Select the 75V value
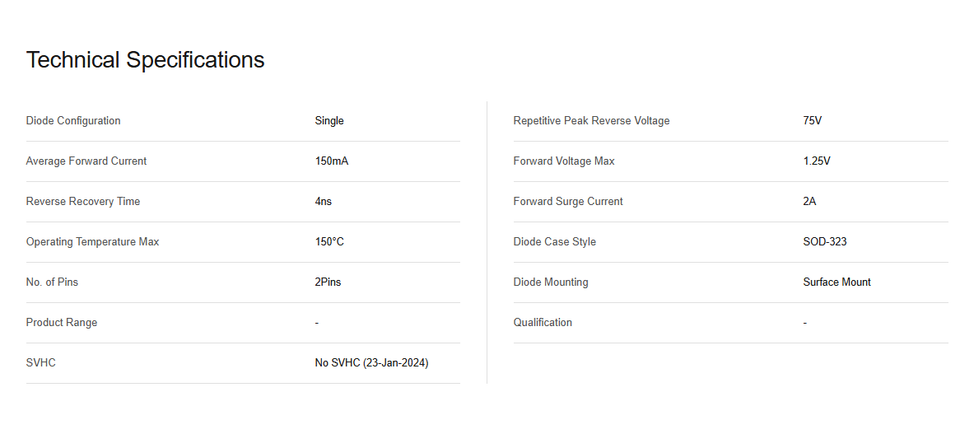Image resolution: width=960 pixels, height=434 pixels. [x=812, y=121]
